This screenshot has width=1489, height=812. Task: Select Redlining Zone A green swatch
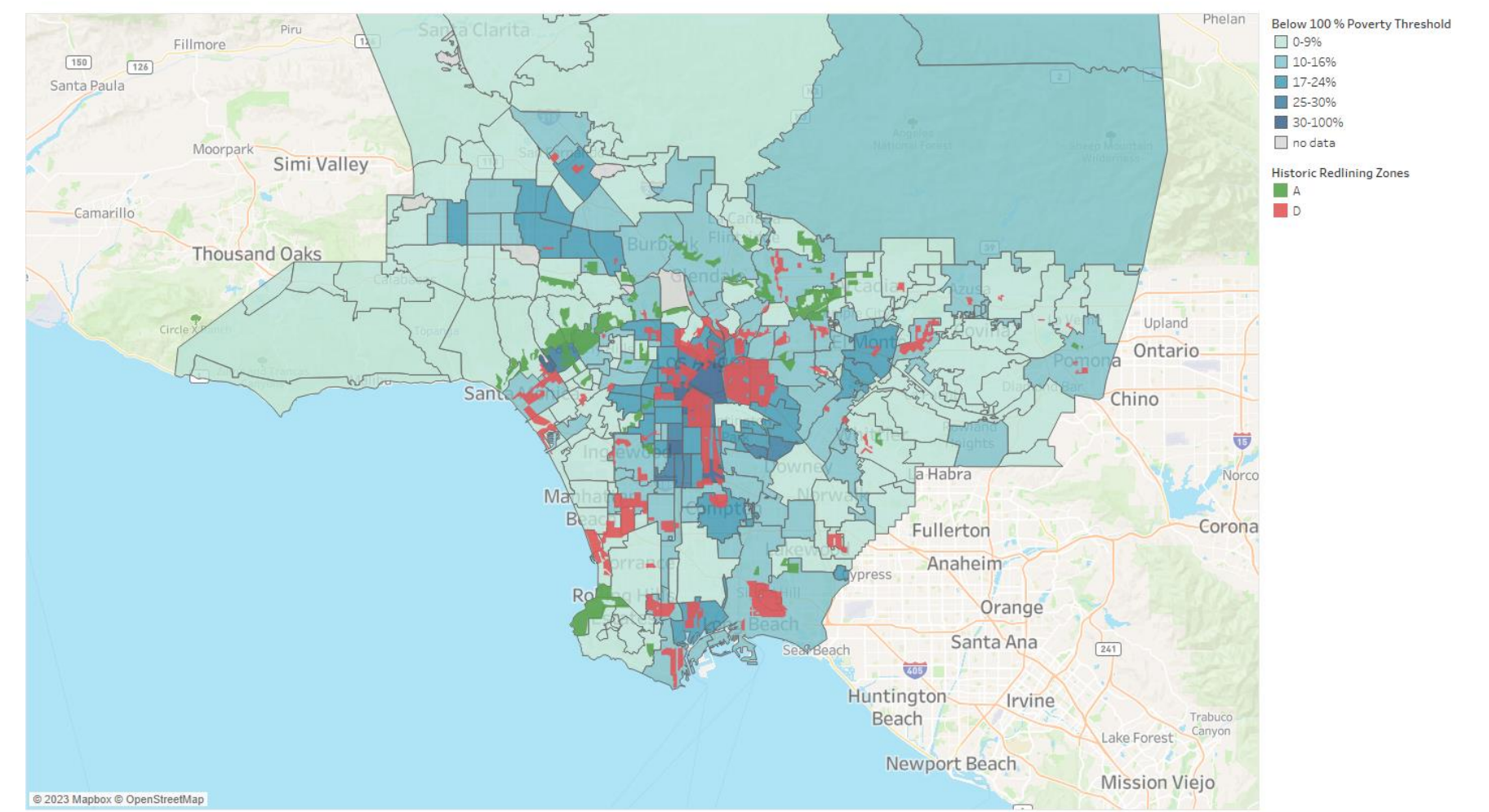point(1280,189)
